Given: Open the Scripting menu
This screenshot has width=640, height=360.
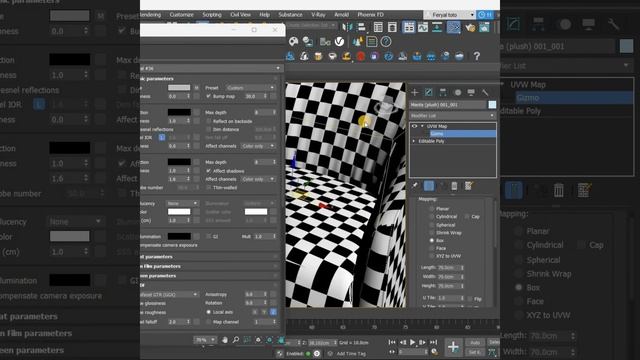Looking at the screenshot, I should 212,15.
